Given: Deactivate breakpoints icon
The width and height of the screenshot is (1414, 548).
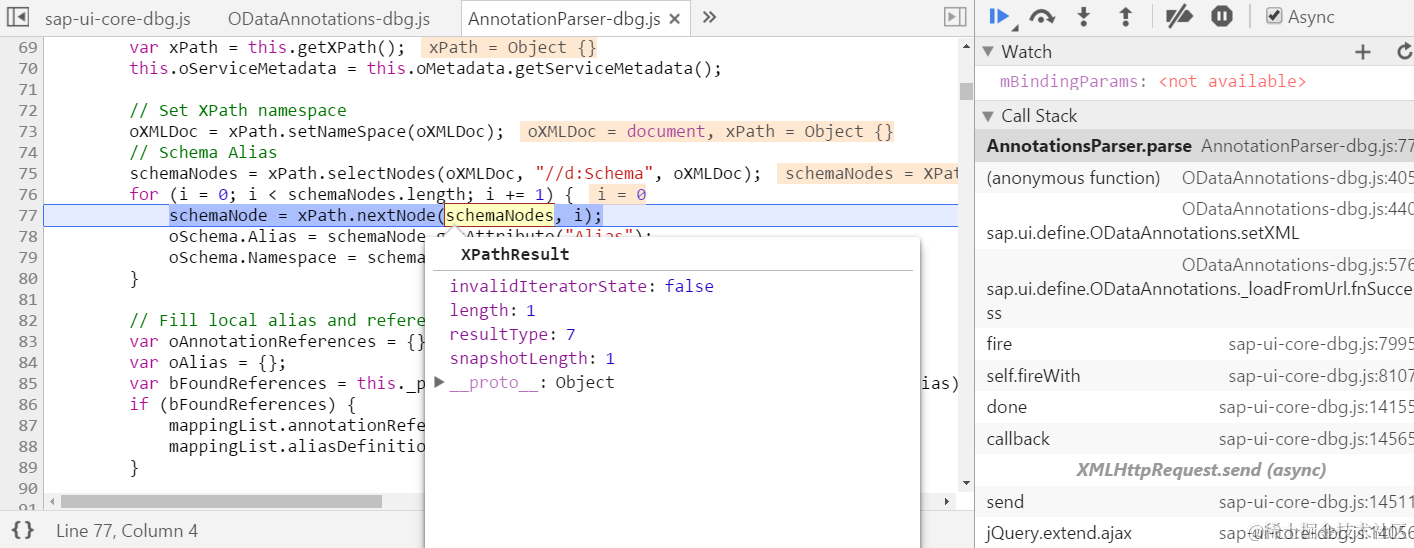Looking at the screenshot, I should coord(1180,16).
